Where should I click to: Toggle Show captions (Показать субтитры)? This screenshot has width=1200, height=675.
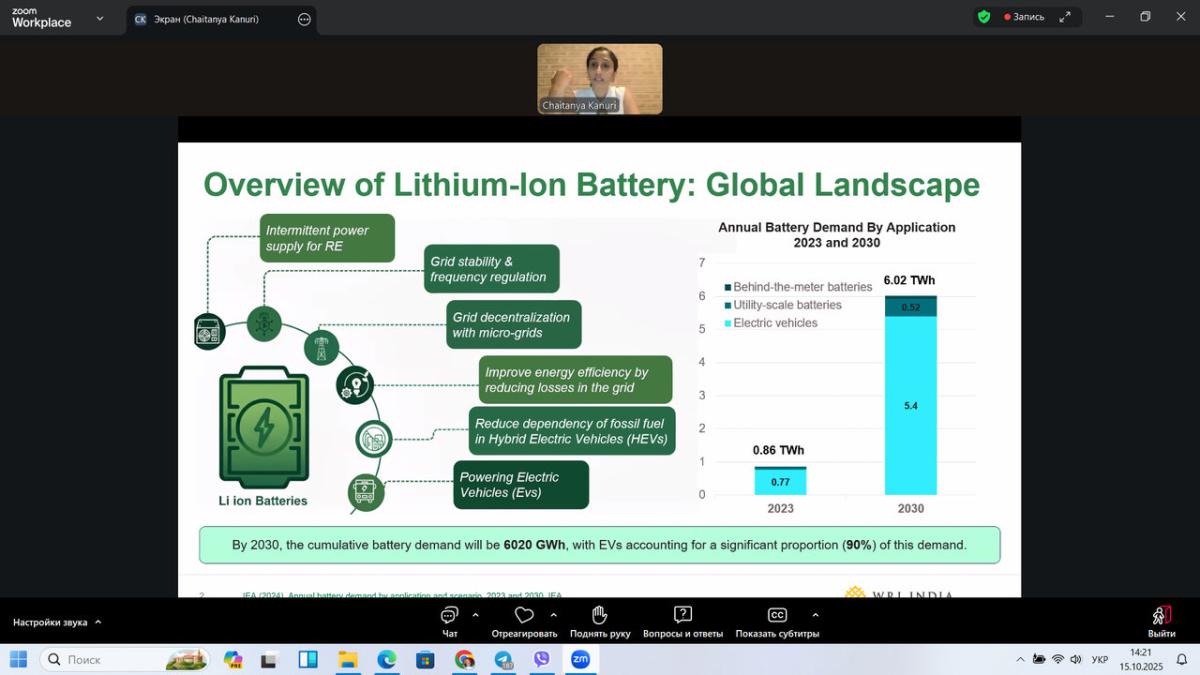pos(777,620)
